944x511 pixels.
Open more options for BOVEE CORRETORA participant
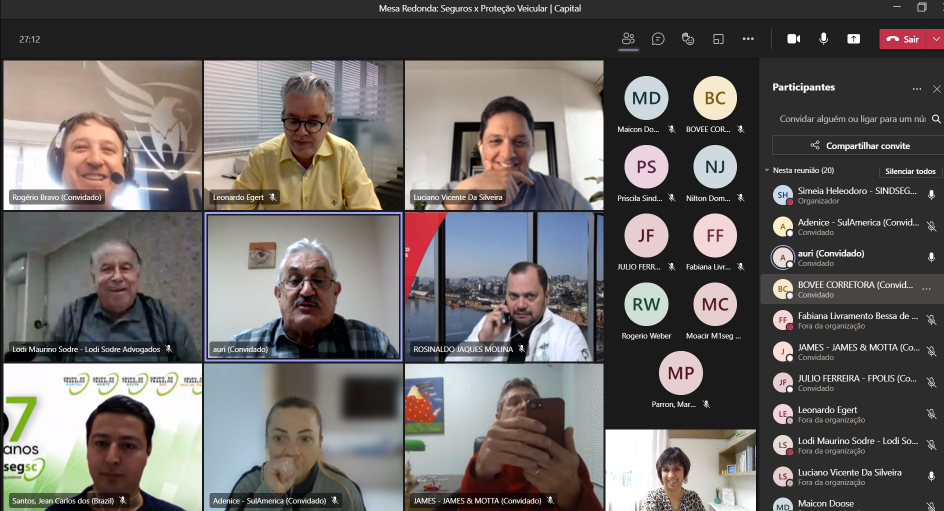926,289
